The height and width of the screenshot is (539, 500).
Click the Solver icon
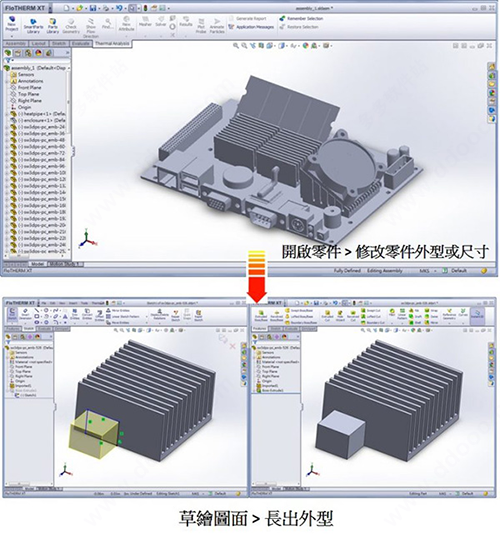tap(160, 21)
